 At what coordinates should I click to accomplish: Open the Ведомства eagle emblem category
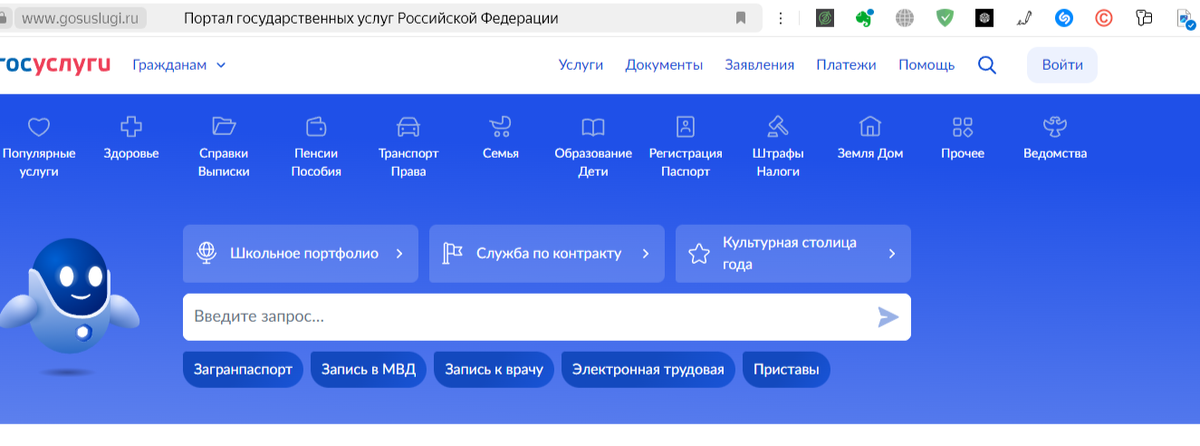pyautogui.click(x=1055, y=138)
